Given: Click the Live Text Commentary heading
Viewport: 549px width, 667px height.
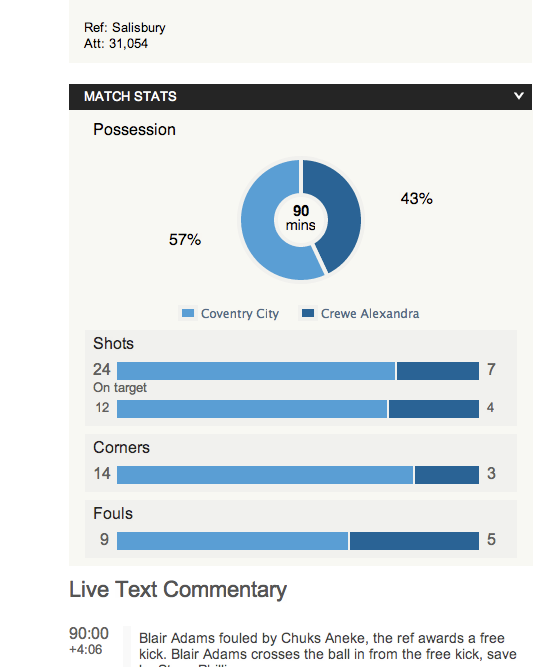Looking at the screenshot, I should click(178, 590).
